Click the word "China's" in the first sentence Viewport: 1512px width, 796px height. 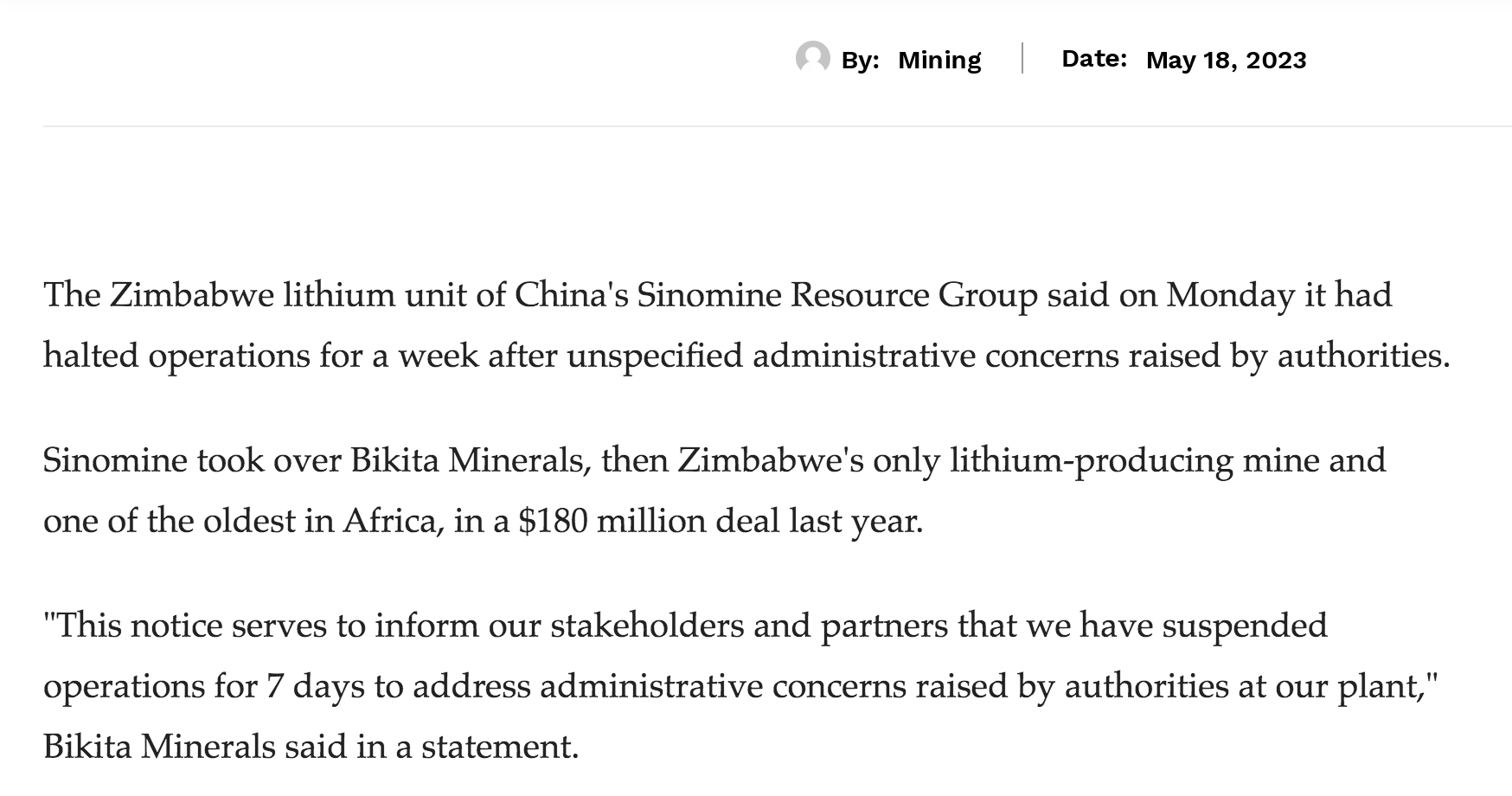(x=571, y=295)
